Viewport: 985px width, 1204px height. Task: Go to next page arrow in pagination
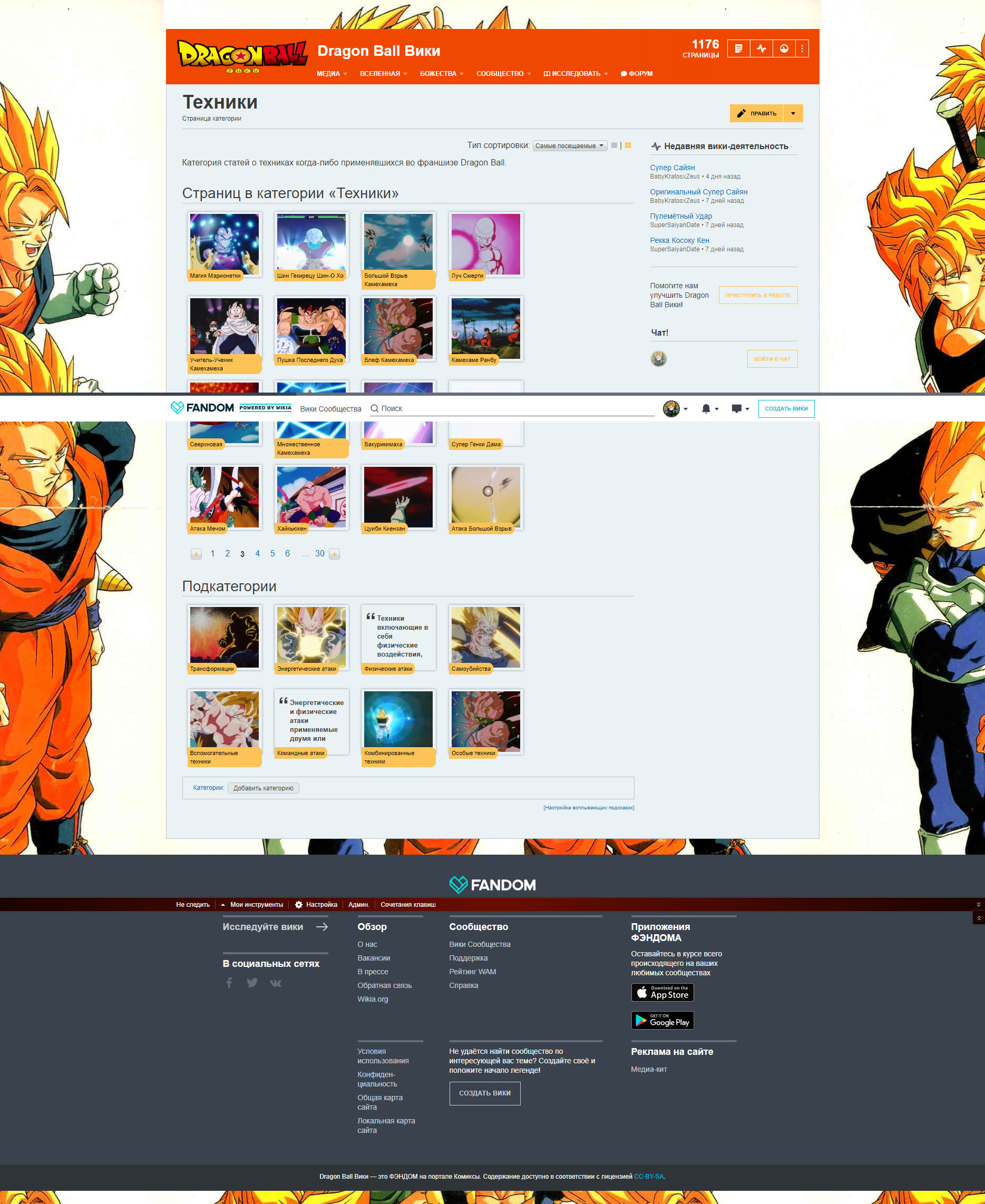click(x=334, y=554)
